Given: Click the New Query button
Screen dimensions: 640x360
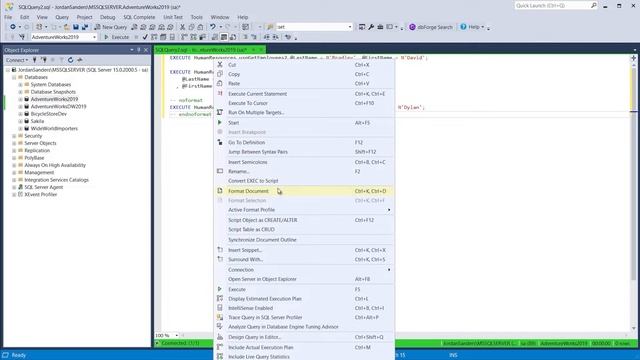Looking at the screenshot, I should (x=111, y=27).
